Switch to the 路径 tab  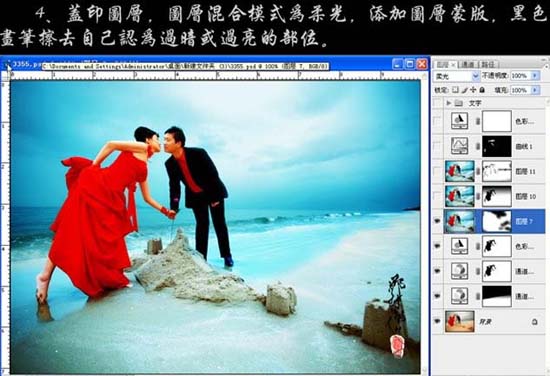(x=488, y=65)
